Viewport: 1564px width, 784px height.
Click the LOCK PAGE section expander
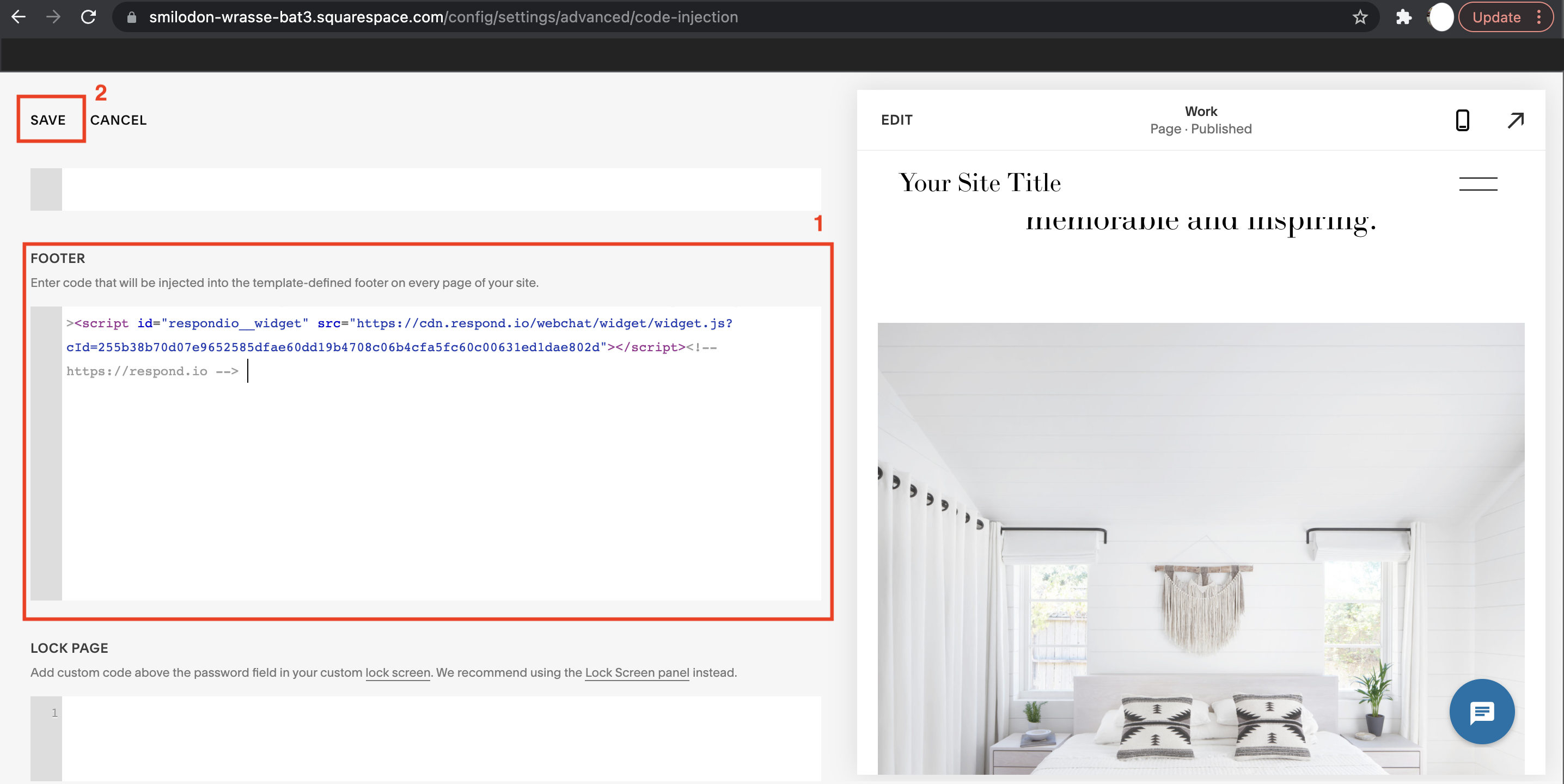[69, 647]
